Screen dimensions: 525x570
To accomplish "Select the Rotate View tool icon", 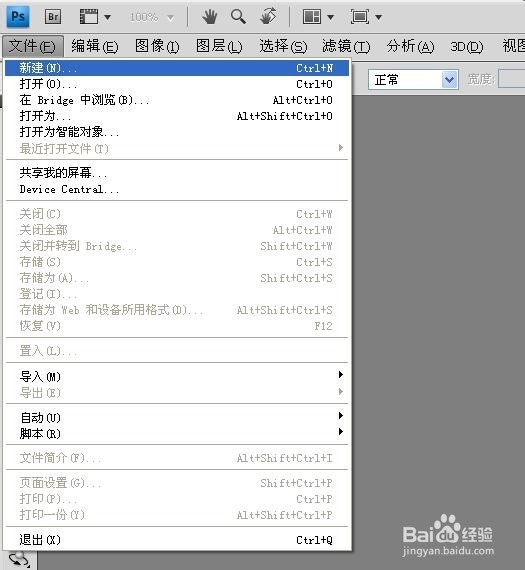I will tap(268, 16).
